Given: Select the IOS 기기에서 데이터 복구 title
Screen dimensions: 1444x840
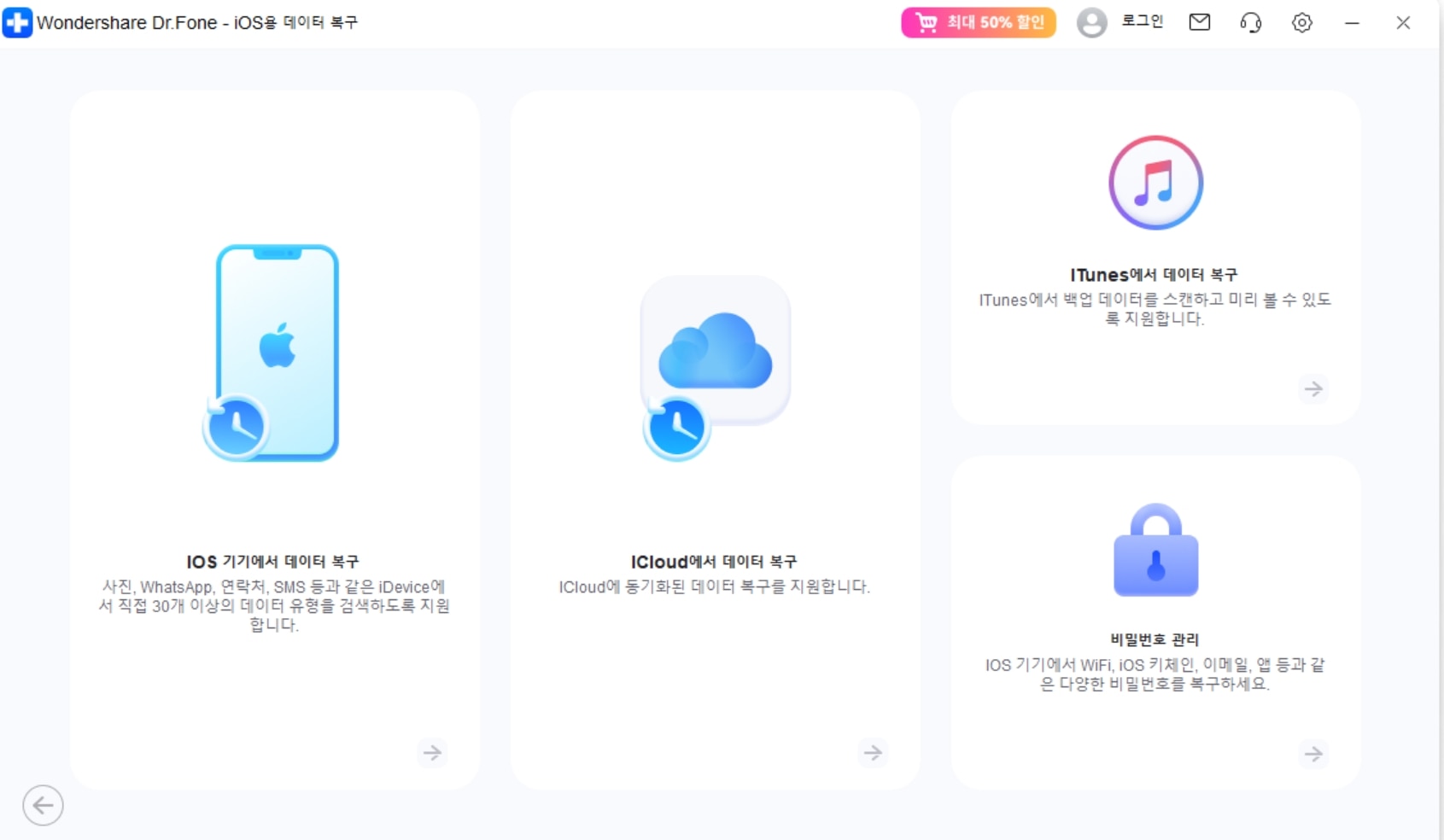Looking at the screenshot, I should click(273, 562).
